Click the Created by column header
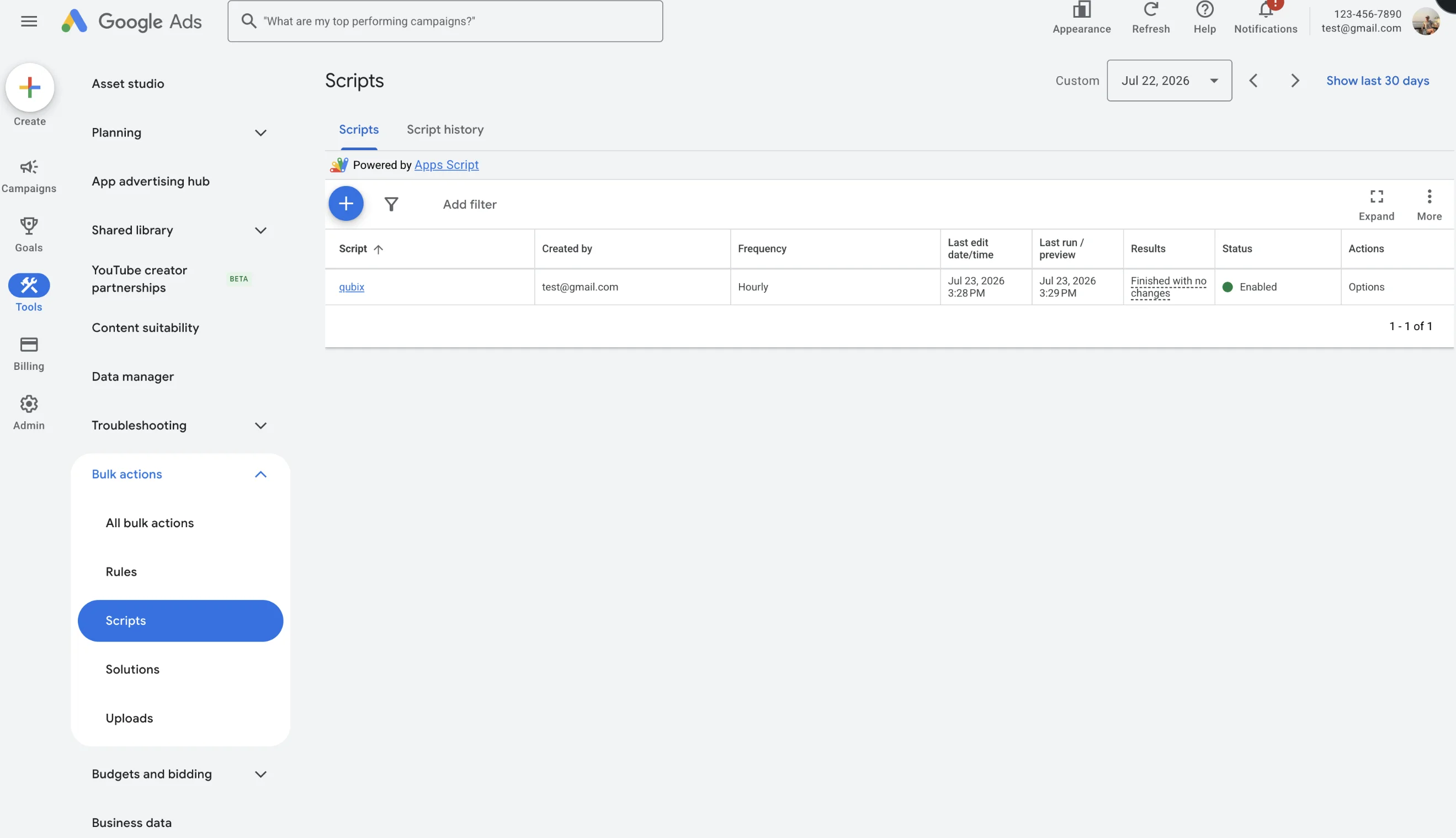Image resolution: width=1456 pixels, height=838 pixels. click(x=567, y=248)
